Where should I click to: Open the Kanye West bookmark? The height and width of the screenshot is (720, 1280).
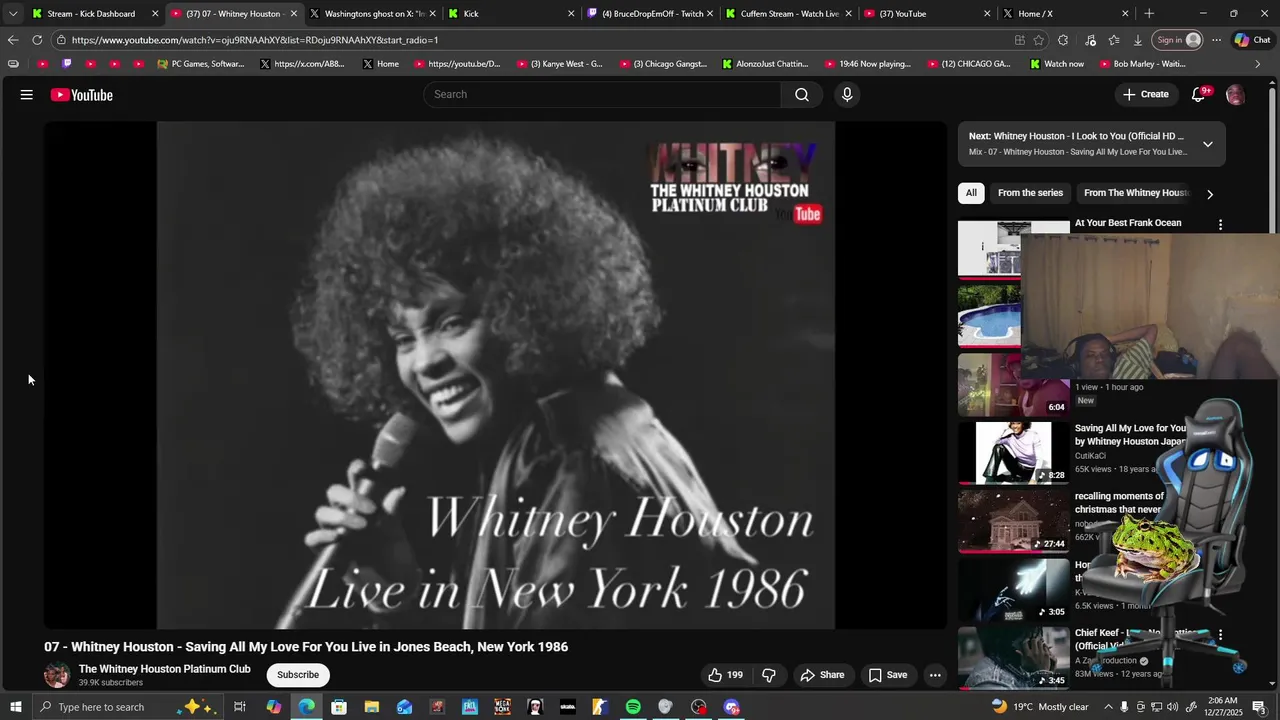pyautogui.click(x=559, y=64)
